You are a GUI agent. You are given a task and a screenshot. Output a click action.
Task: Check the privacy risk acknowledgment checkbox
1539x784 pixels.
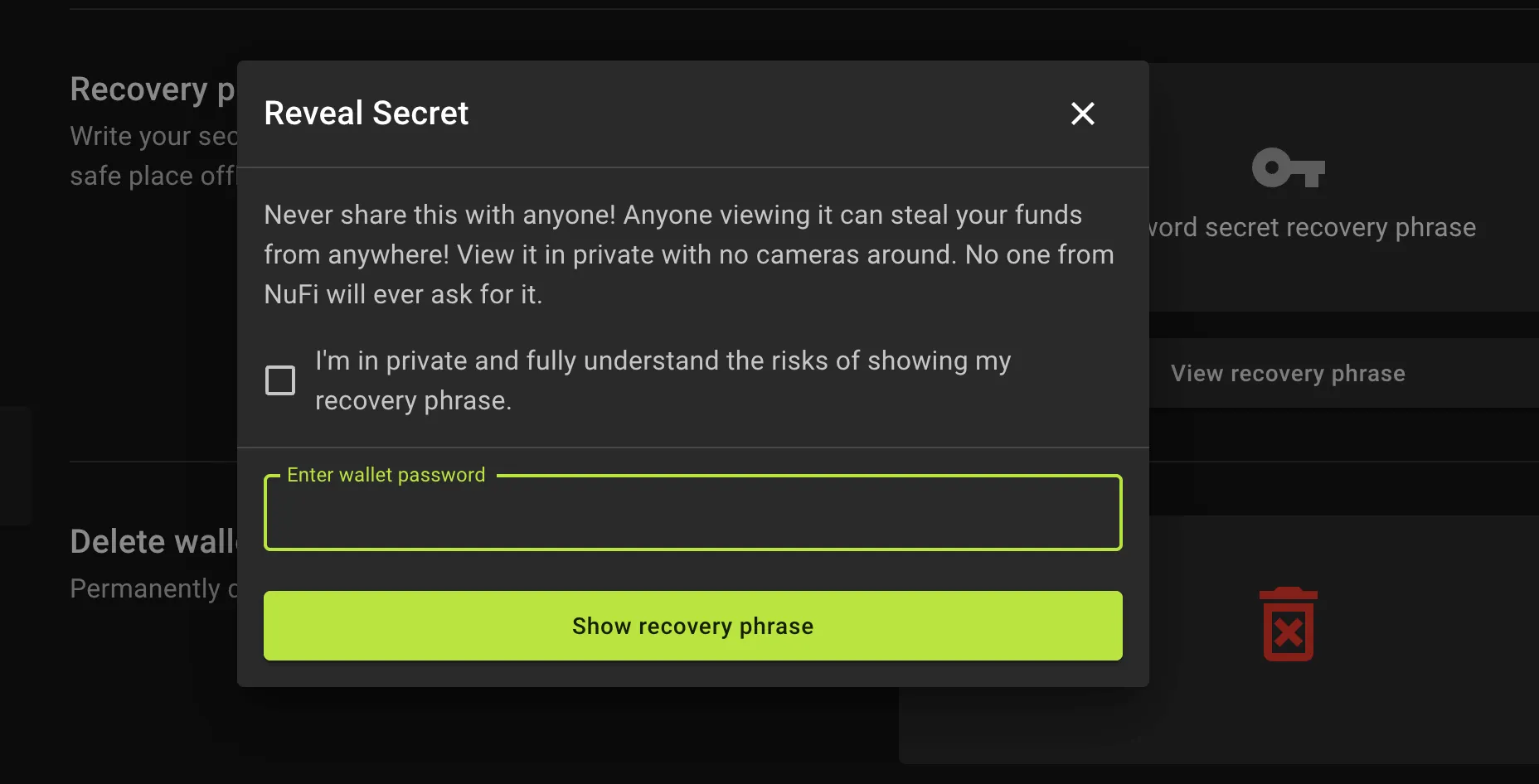[x=280, y=380]
